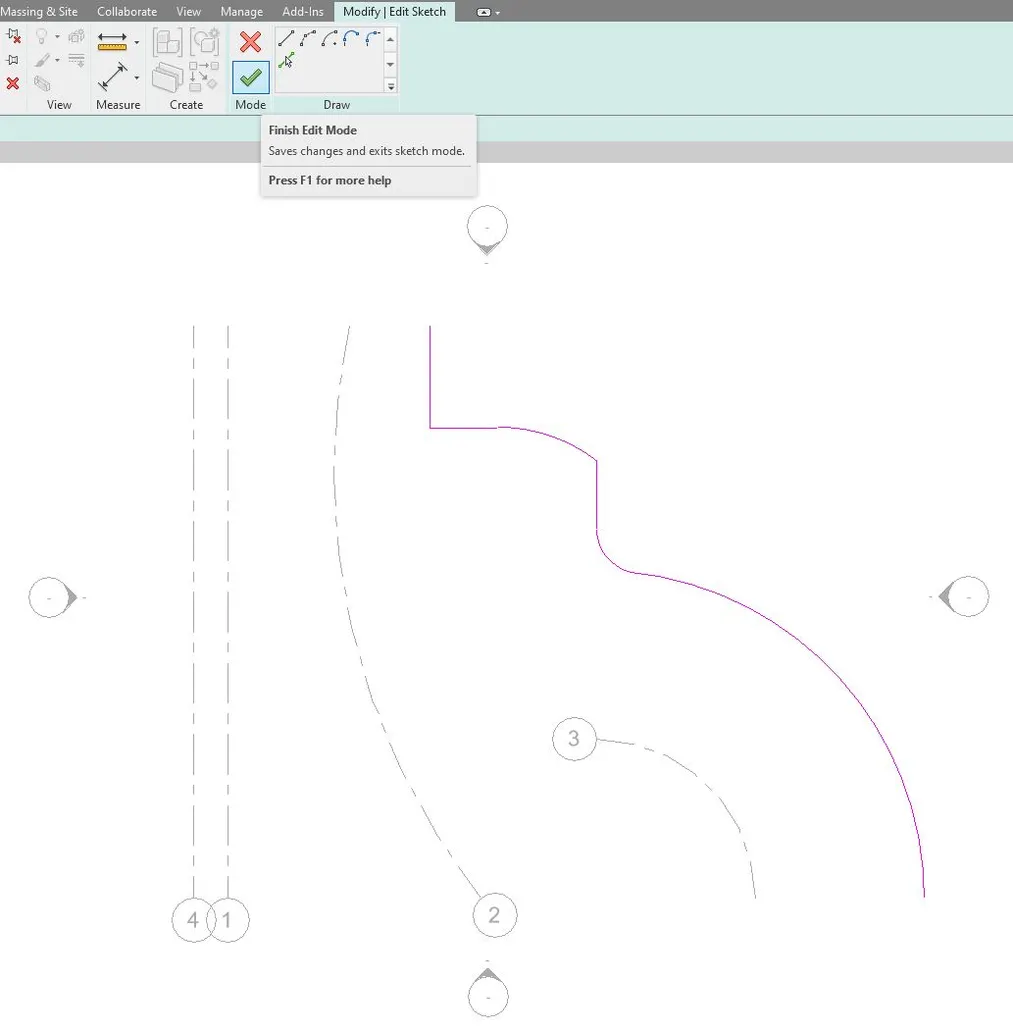Select the Start-End-Radius Arc tool
The height and width of the screenshot is (1032, 1013).
pos(330,37)
